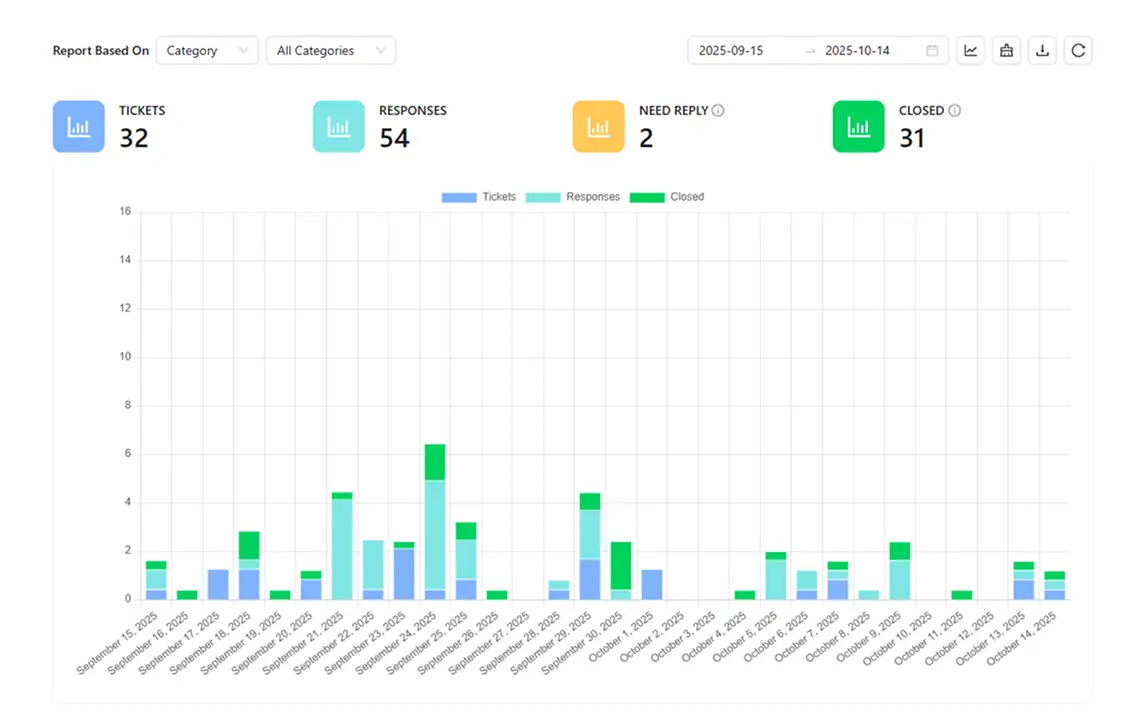Open the Category report type dropdown
This screenshot has height=722, width=1132.
[207, 51]
